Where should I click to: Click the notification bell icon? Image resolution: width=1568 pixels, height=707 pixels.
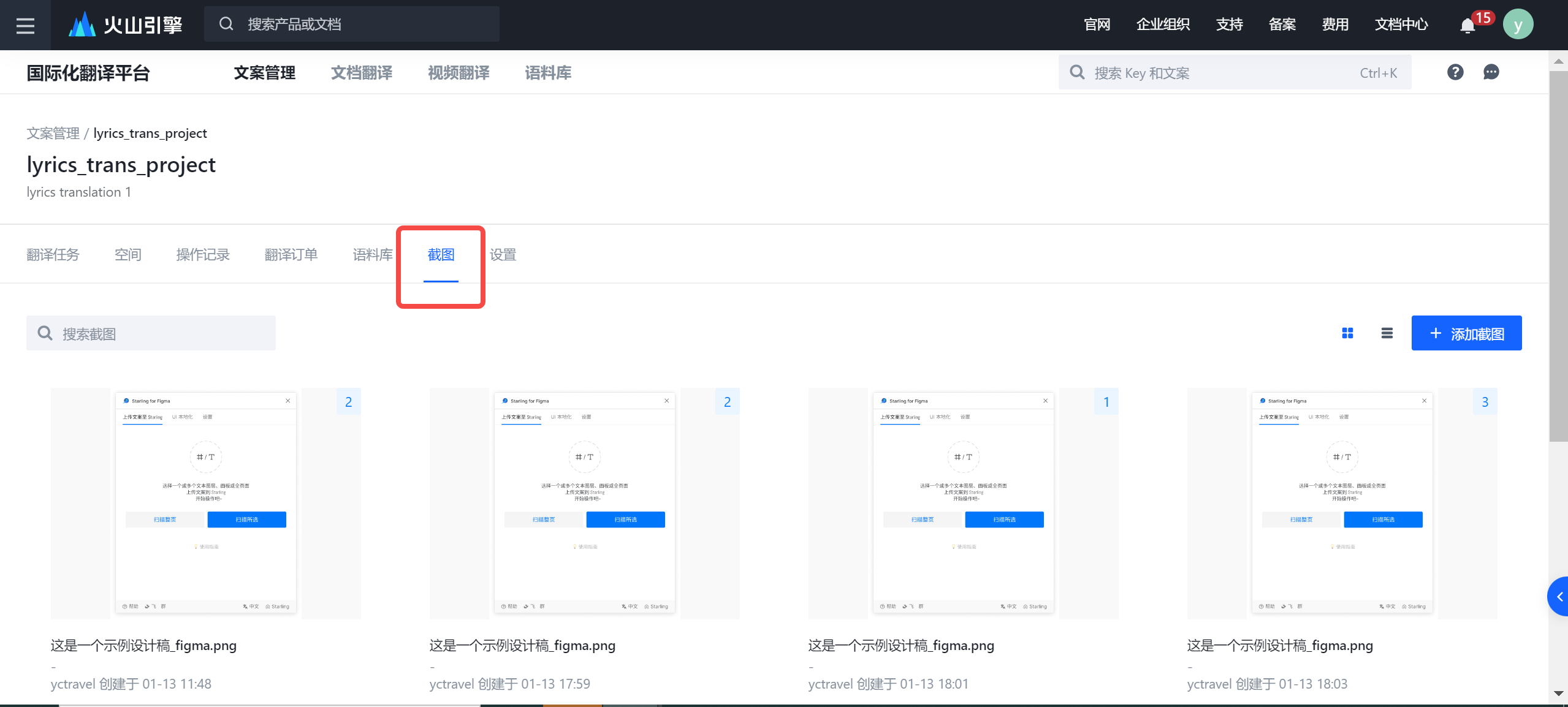click(1467, 26)
